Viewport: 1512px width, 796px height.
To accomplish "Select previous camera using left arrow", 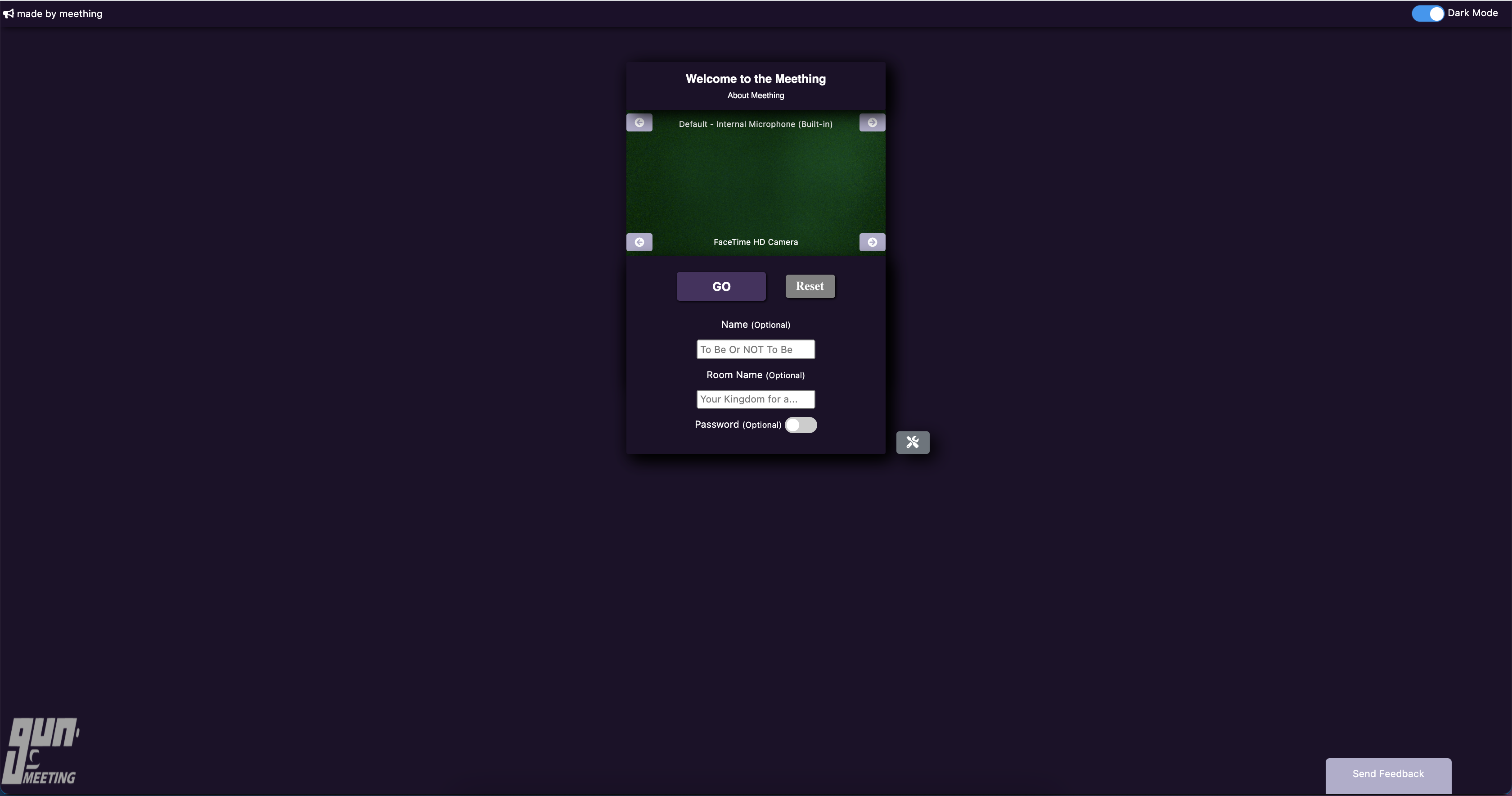I will (639, 242).
